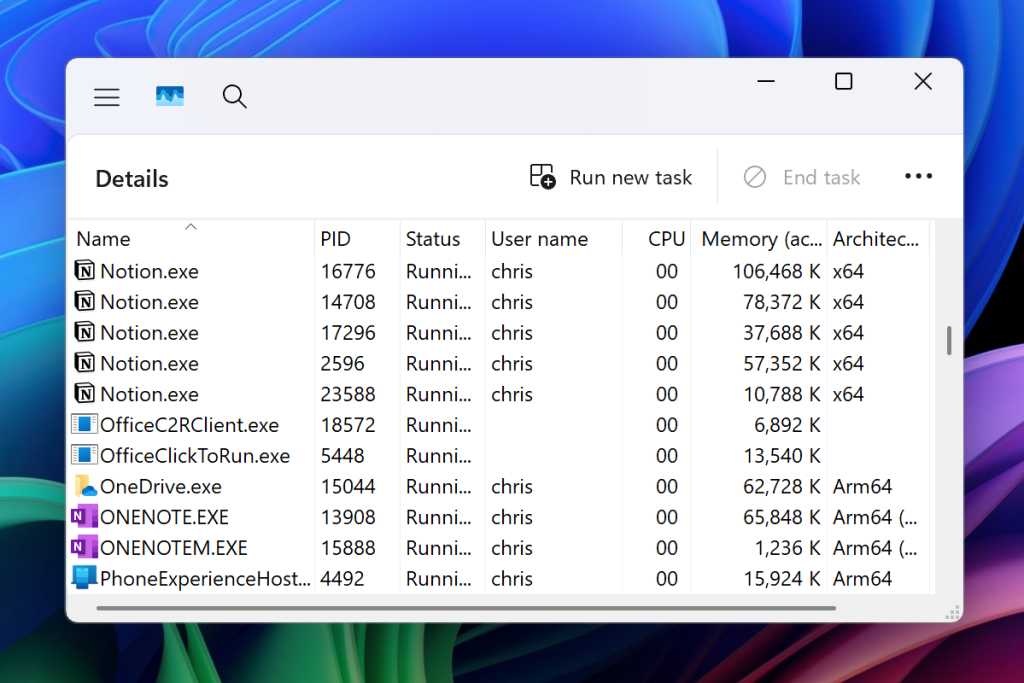Open search with the magnifying glass icon
Viewport: 1024px width, 683px height.
pos(234,96)
